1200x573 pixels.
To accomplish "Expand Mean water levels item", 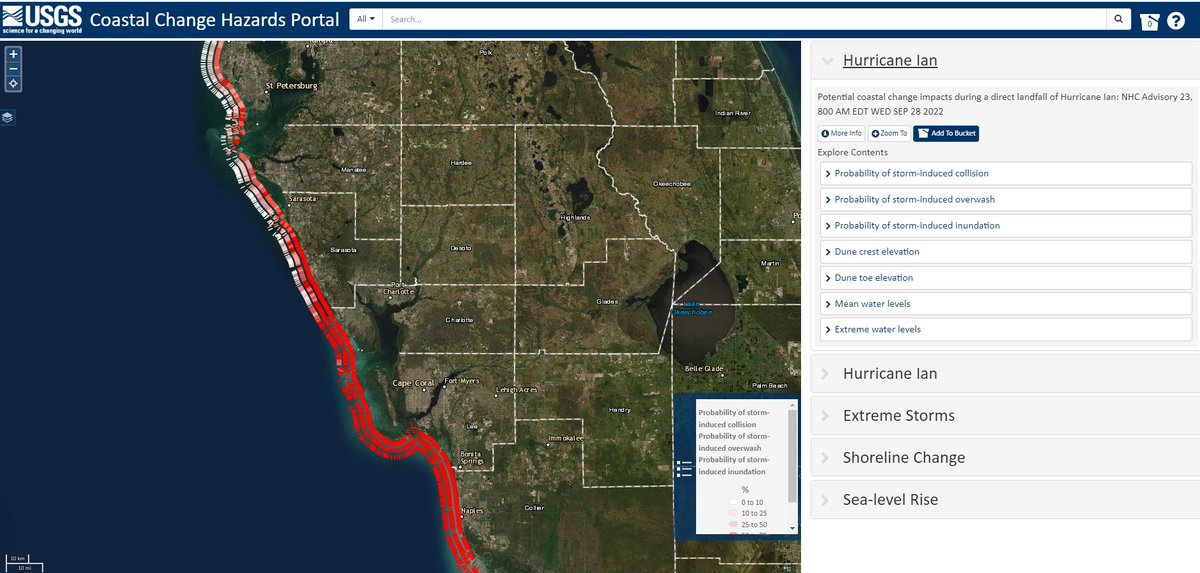I will (x=1005, y=303).
